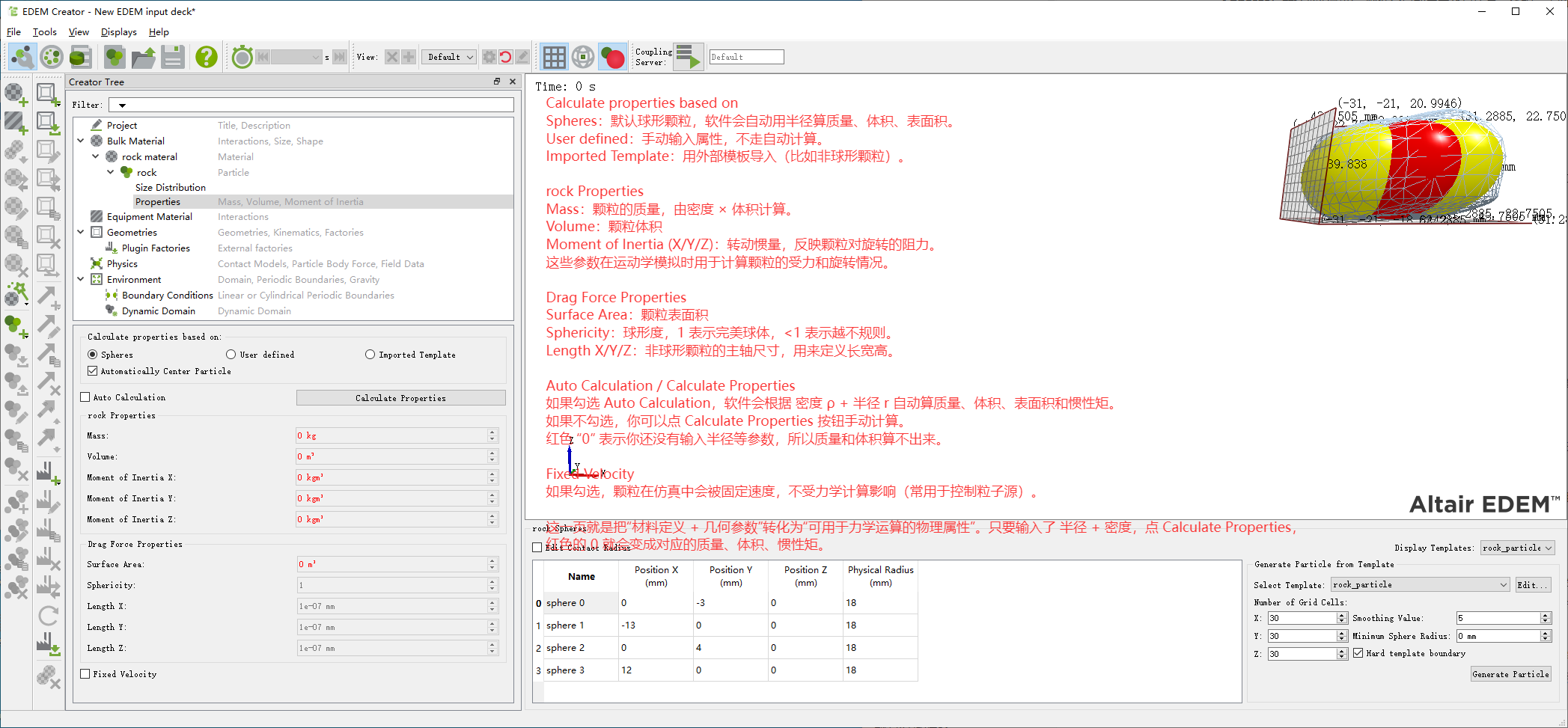Click the Generate Particle button

point(1510,674)
